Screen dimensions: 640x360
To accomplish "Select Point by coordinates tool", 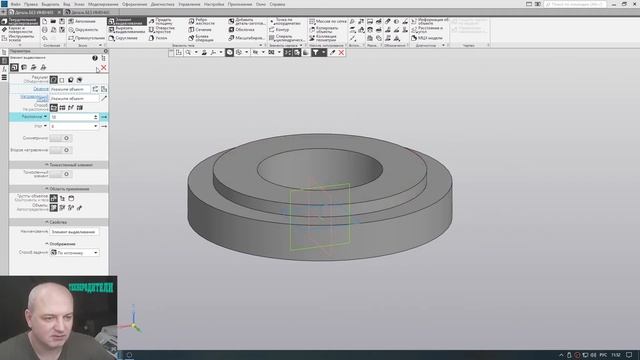I will click(286, 21).
